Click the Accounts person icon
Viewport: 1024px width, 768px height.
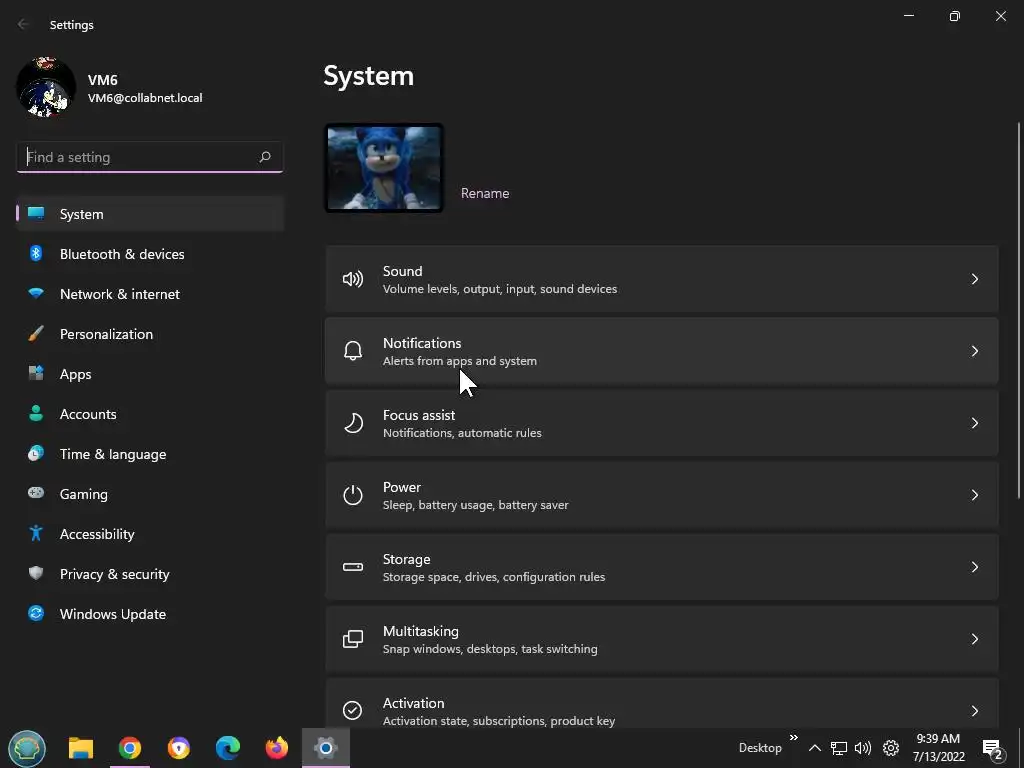tap(36, 413)
